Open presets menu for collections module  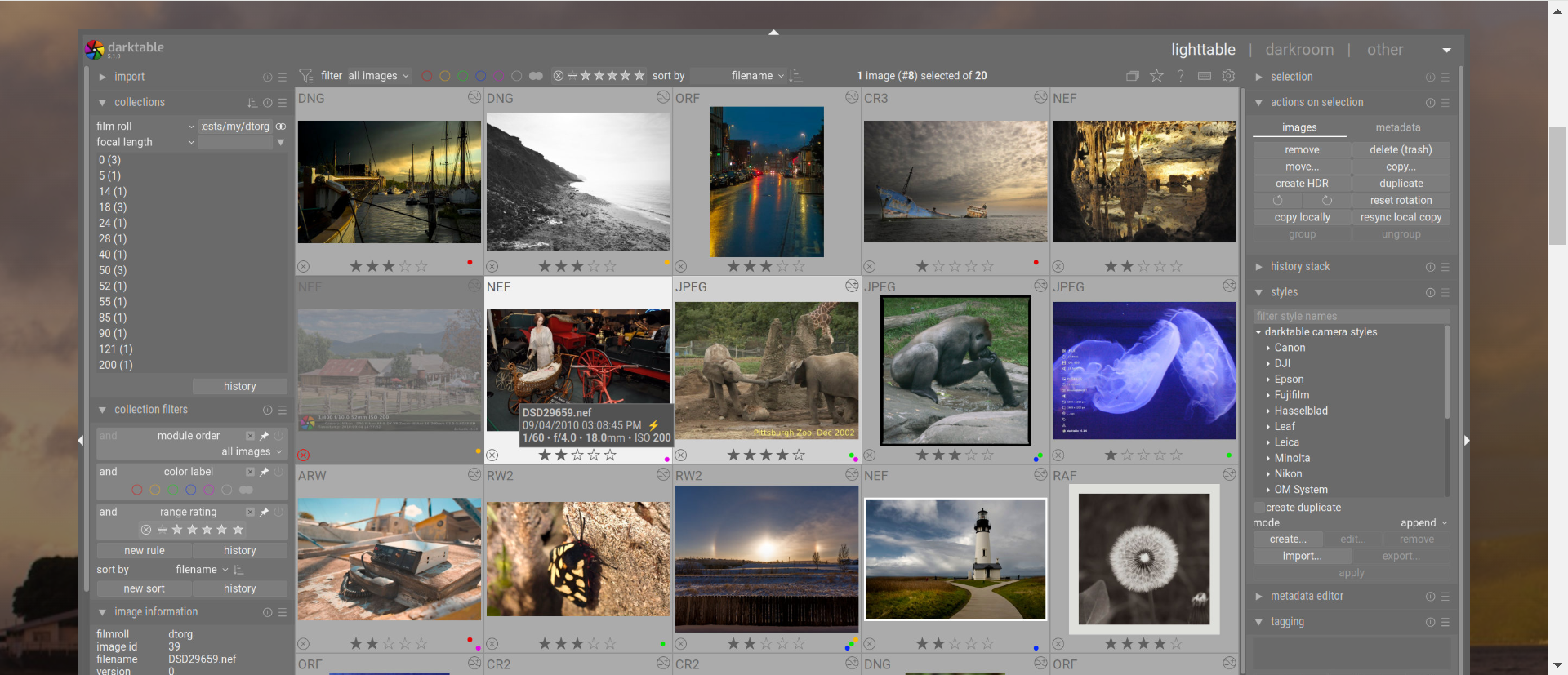click(283, 103)
